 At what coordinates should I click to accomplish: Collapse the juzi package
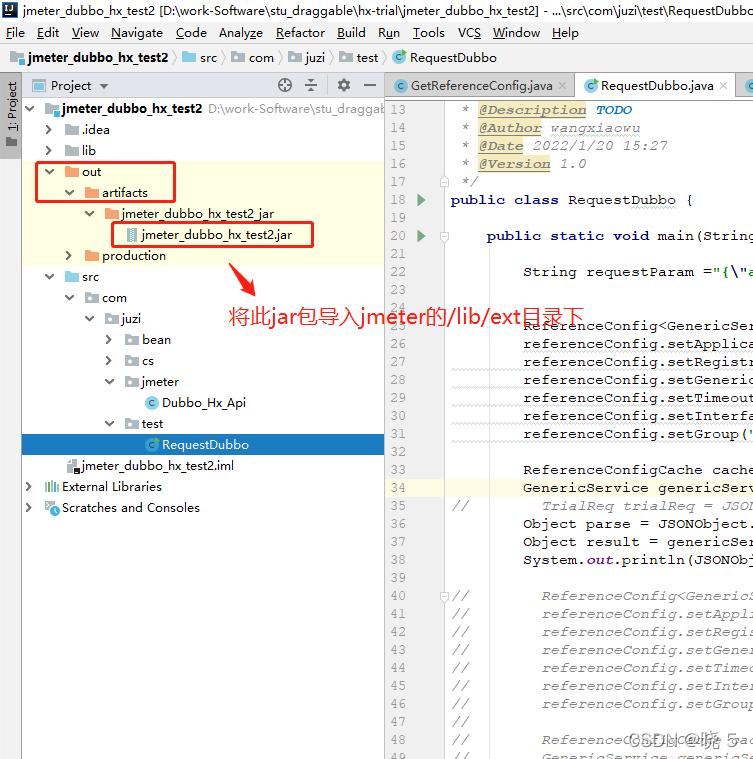[x=90, y=319]
